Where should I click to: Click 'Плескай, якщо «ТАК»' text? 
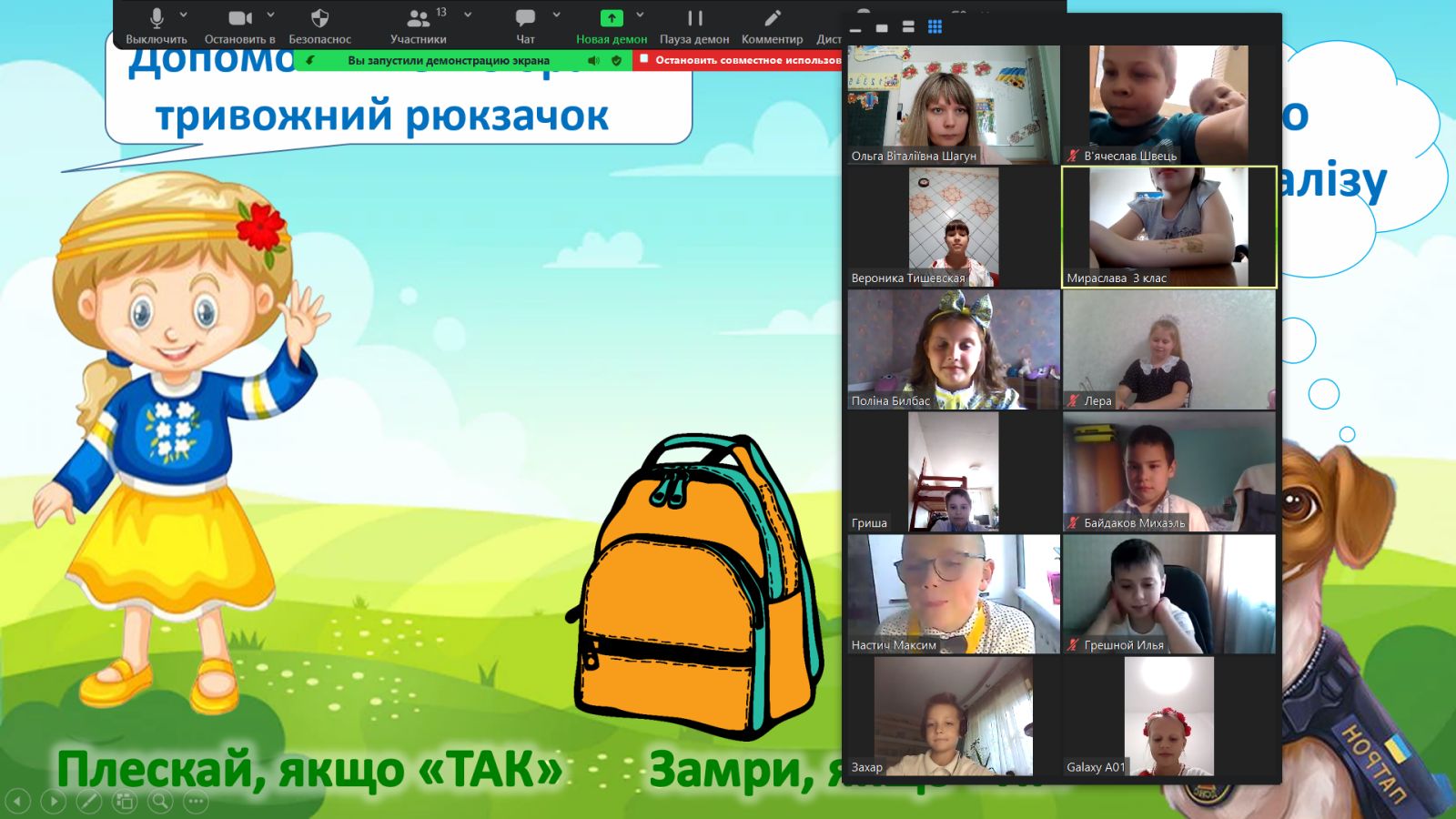pos(309,770)
